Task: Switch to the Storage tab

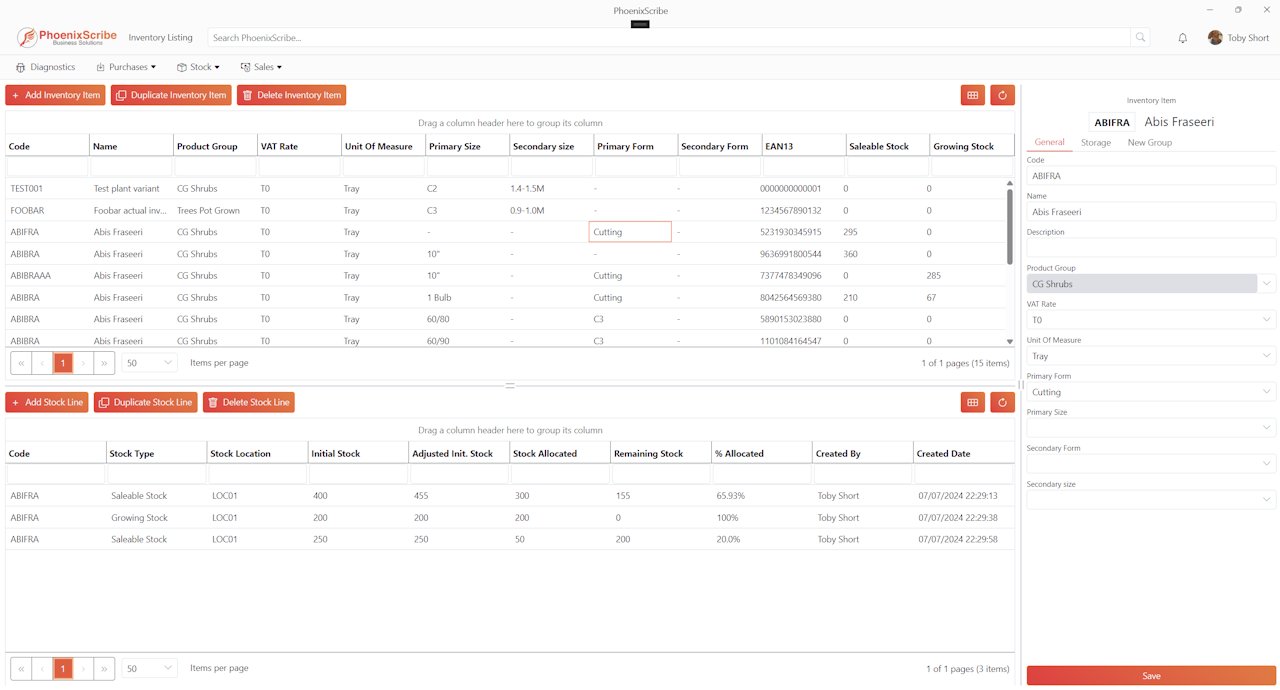Action: tap(1095, 143)
